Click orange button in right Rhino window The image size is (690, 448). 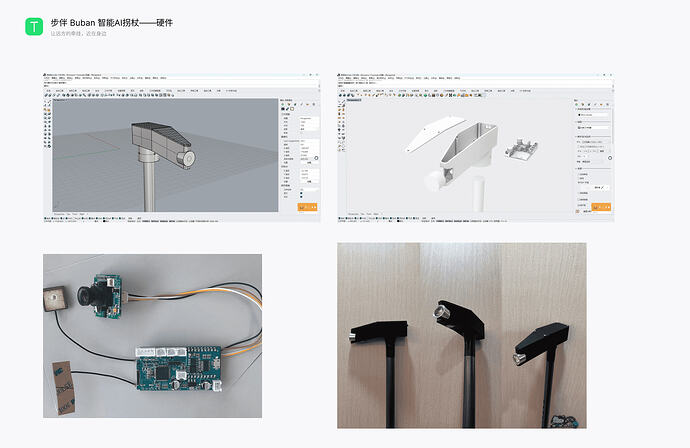point(601,207)
